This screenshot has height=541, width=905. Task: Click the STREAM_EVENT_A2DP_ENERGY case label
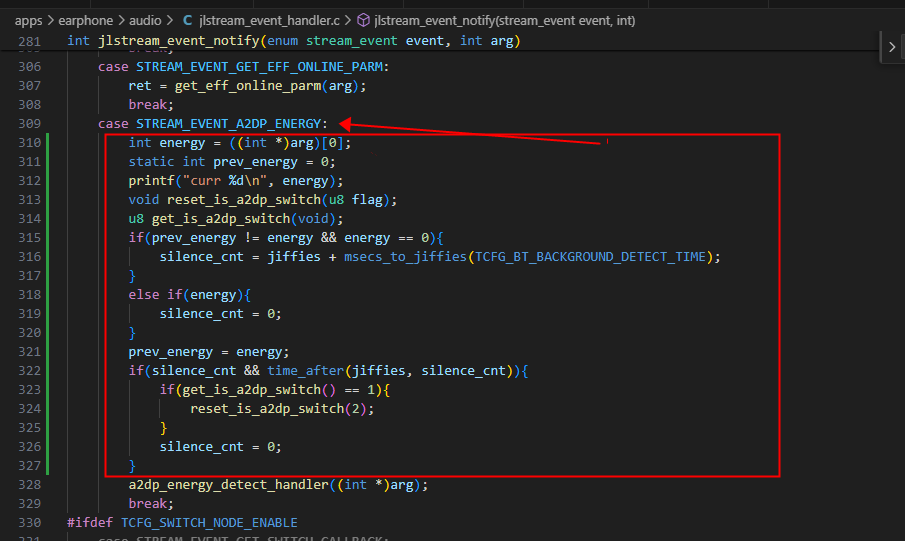tap(229, 124)
